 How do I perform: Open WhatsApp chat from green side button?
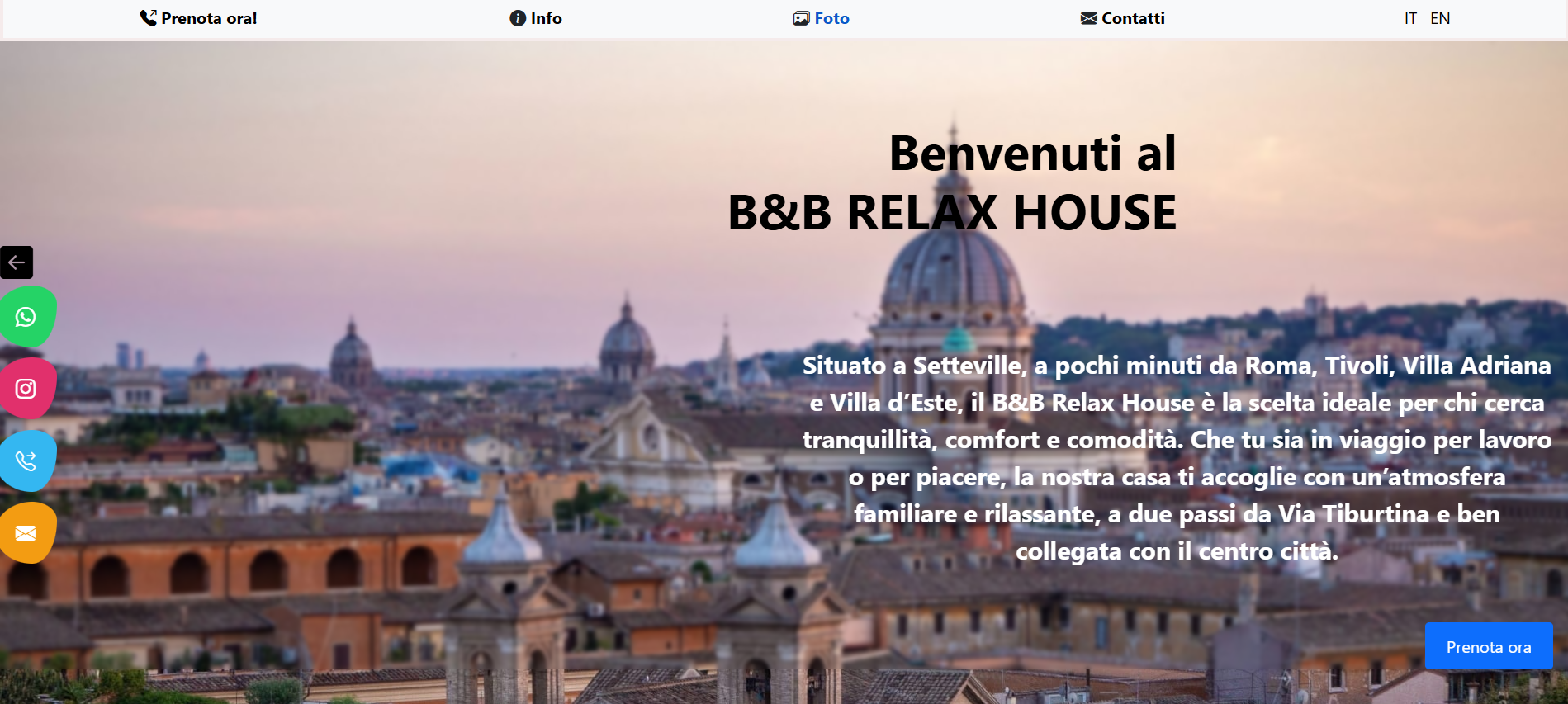[x=27, y=316]
